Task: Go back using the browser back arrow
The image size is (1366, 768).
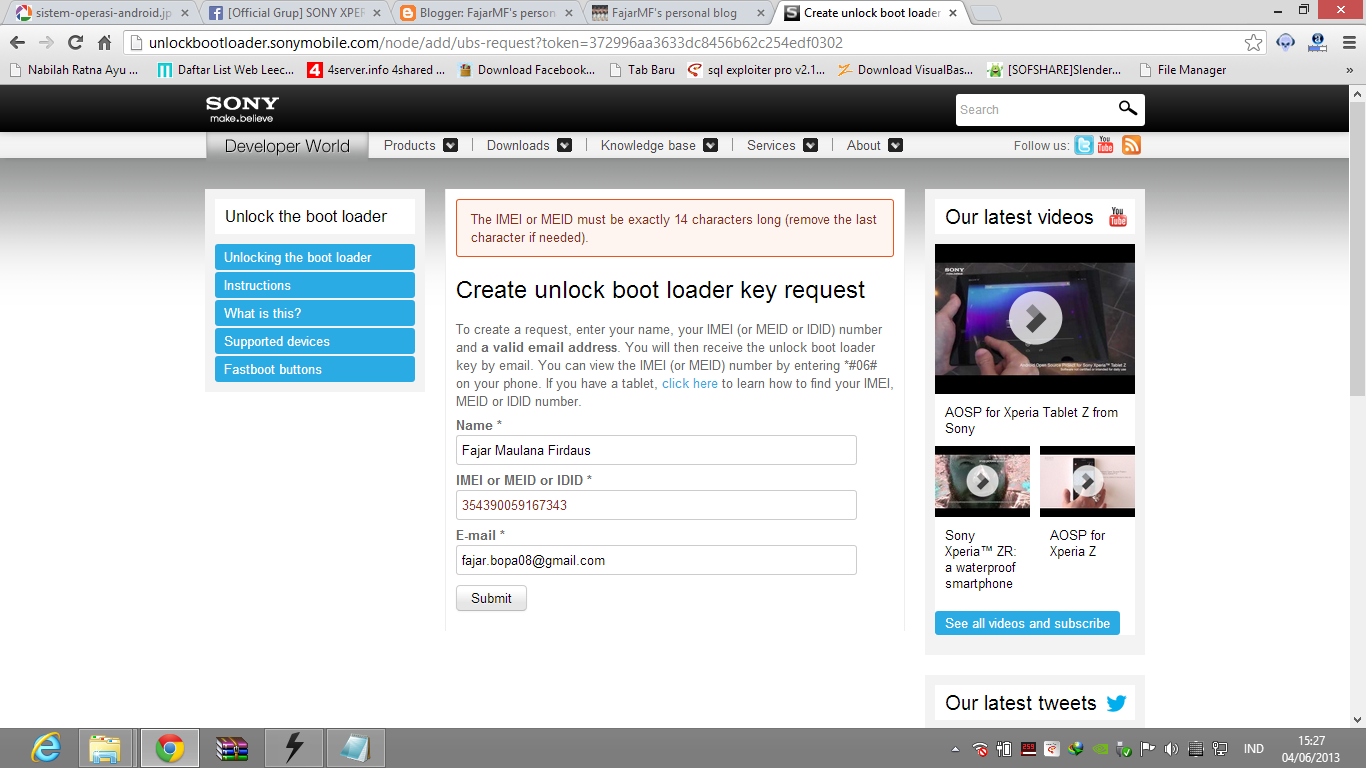Action: (x=17, y=43)
